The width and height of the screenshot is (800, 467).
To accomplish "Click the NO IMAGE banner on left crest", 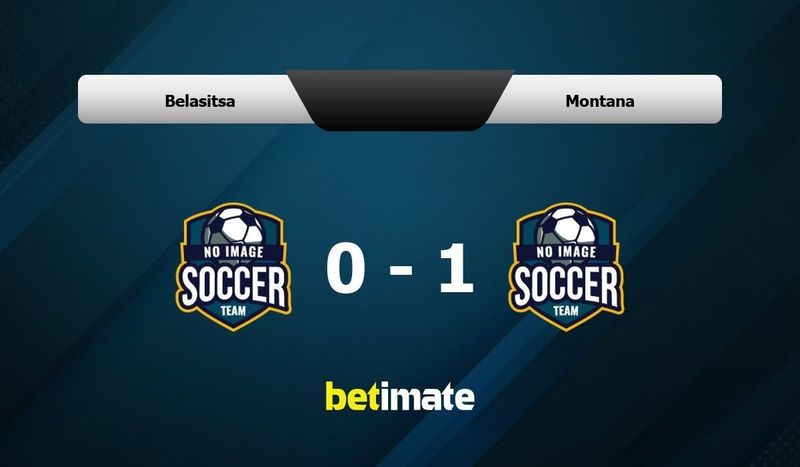I will pos(234,252).
